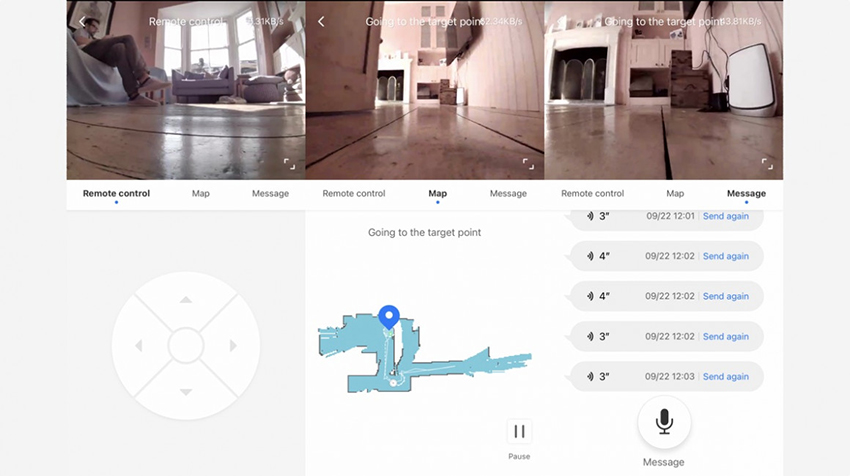This screenshot has width=850, height=476.
Task: Send again the 12:01 voice message
Action: (726, 216)
